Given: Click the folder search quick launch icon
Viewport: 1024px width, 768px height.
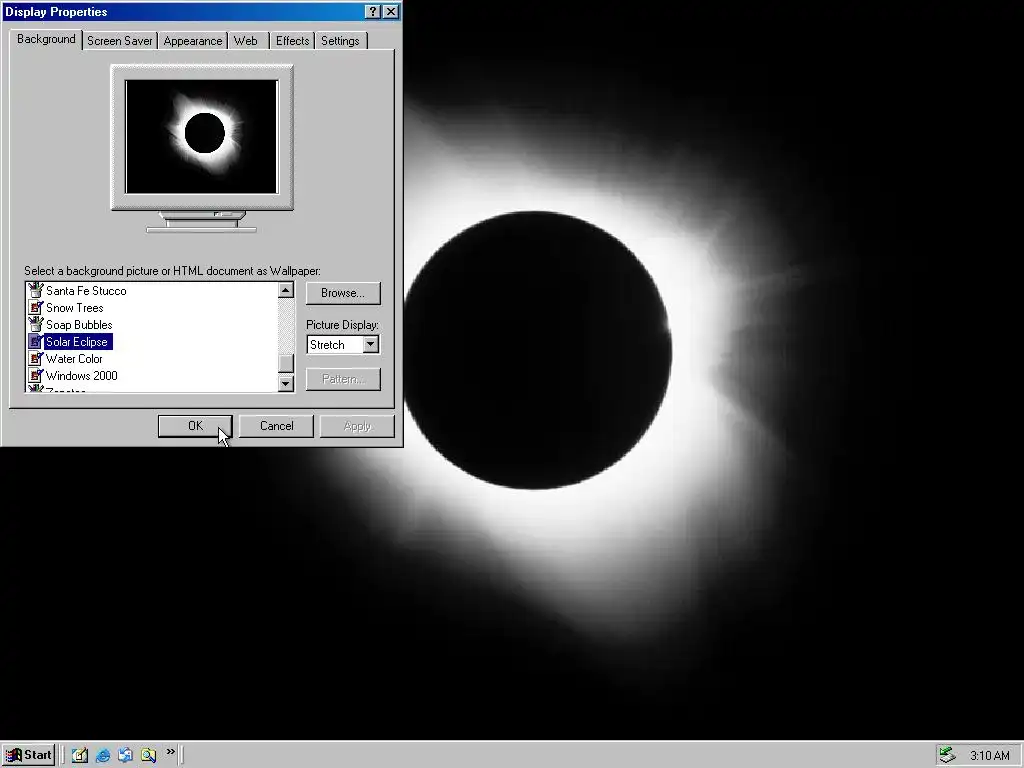Looking at the screenshot, I should click(148, 755).
